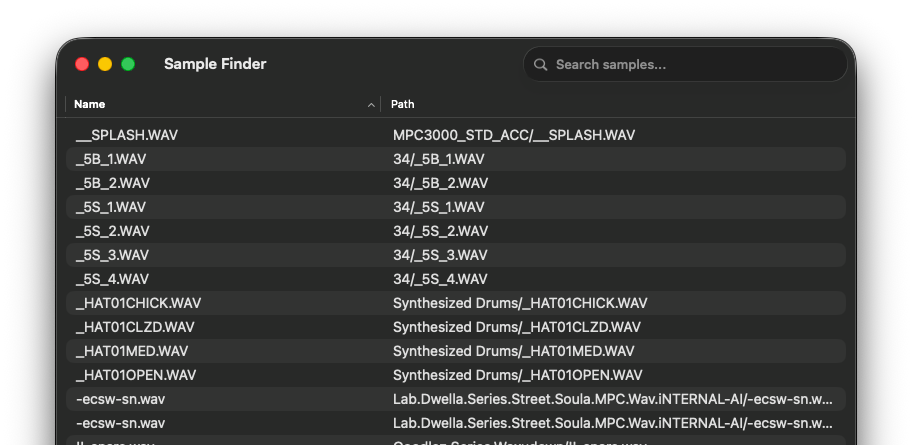This screenshot has width=912, height=445.
Task: Select the _5B_1.WAV sample row
Action: pos(111,159)
